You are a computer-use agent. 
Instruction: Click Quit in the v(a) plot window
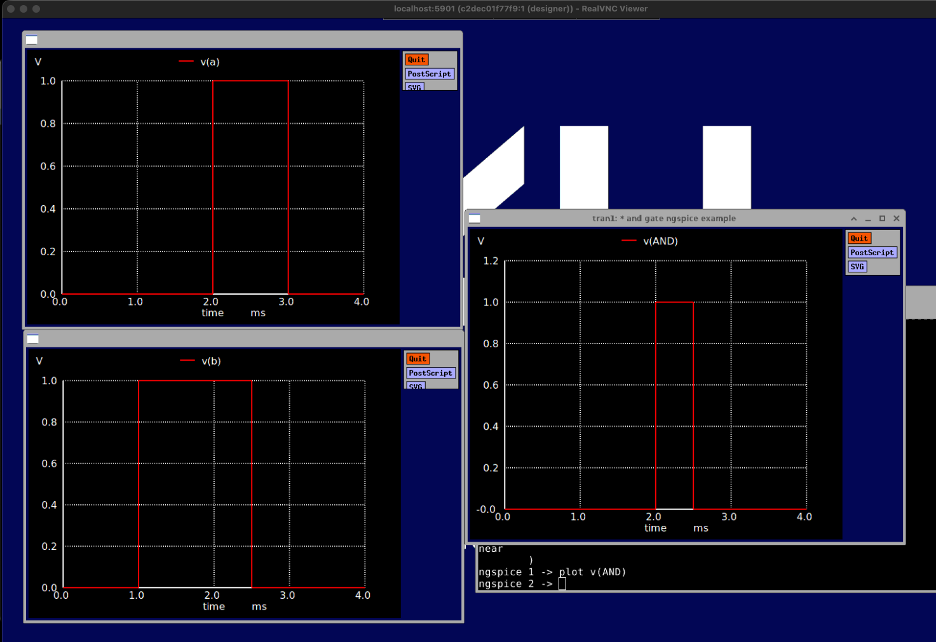click(416, 60)
